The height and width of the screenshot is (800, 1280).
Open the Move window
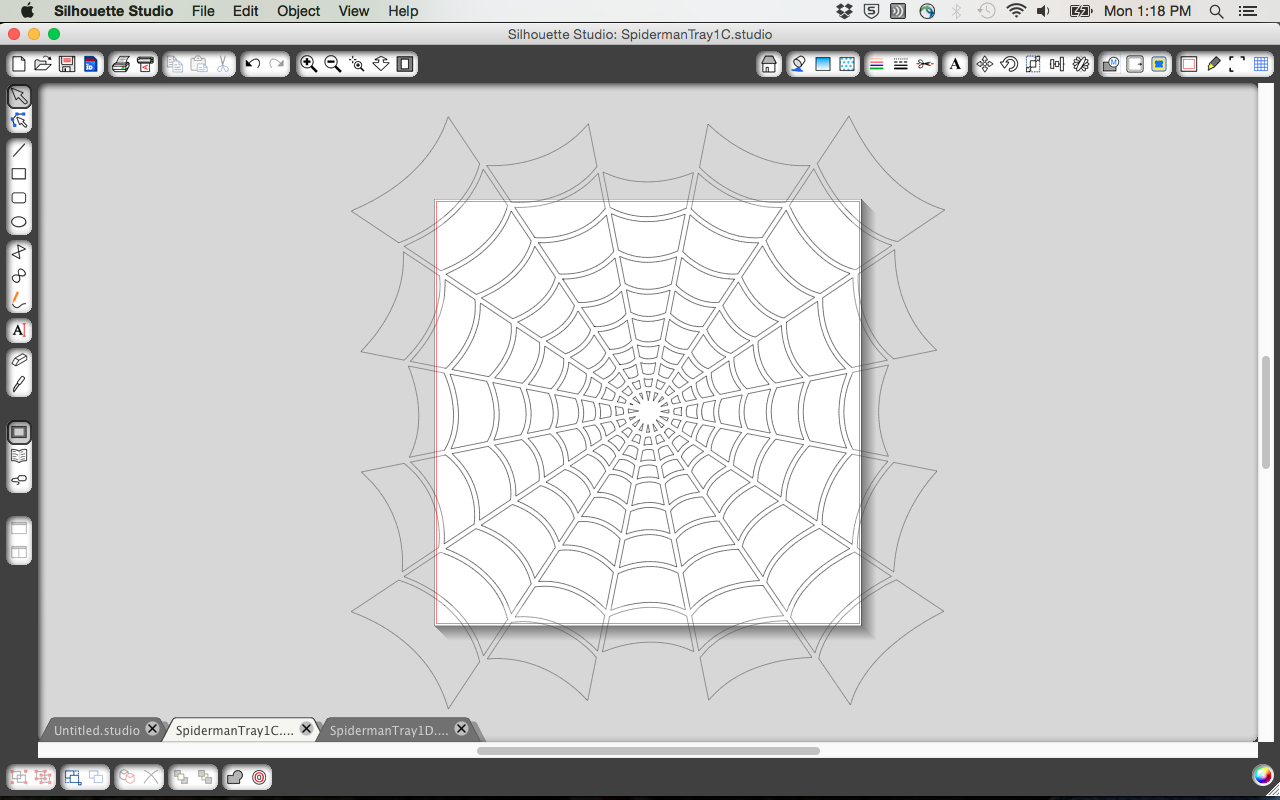tap(985, 64)
